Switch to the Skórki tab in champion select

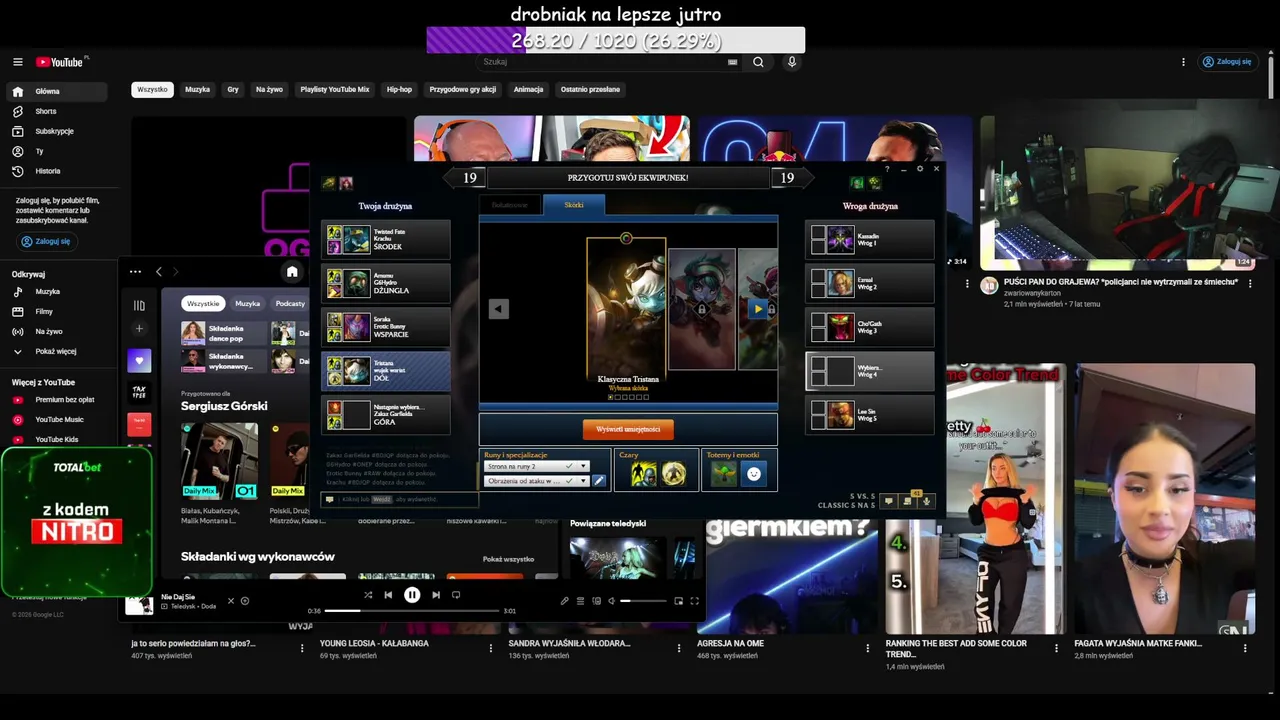(574, 205)
